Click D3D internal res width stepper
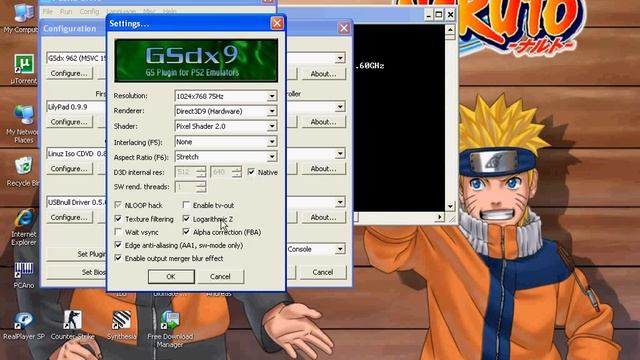The image size is (640, 360). click(201, 172)
